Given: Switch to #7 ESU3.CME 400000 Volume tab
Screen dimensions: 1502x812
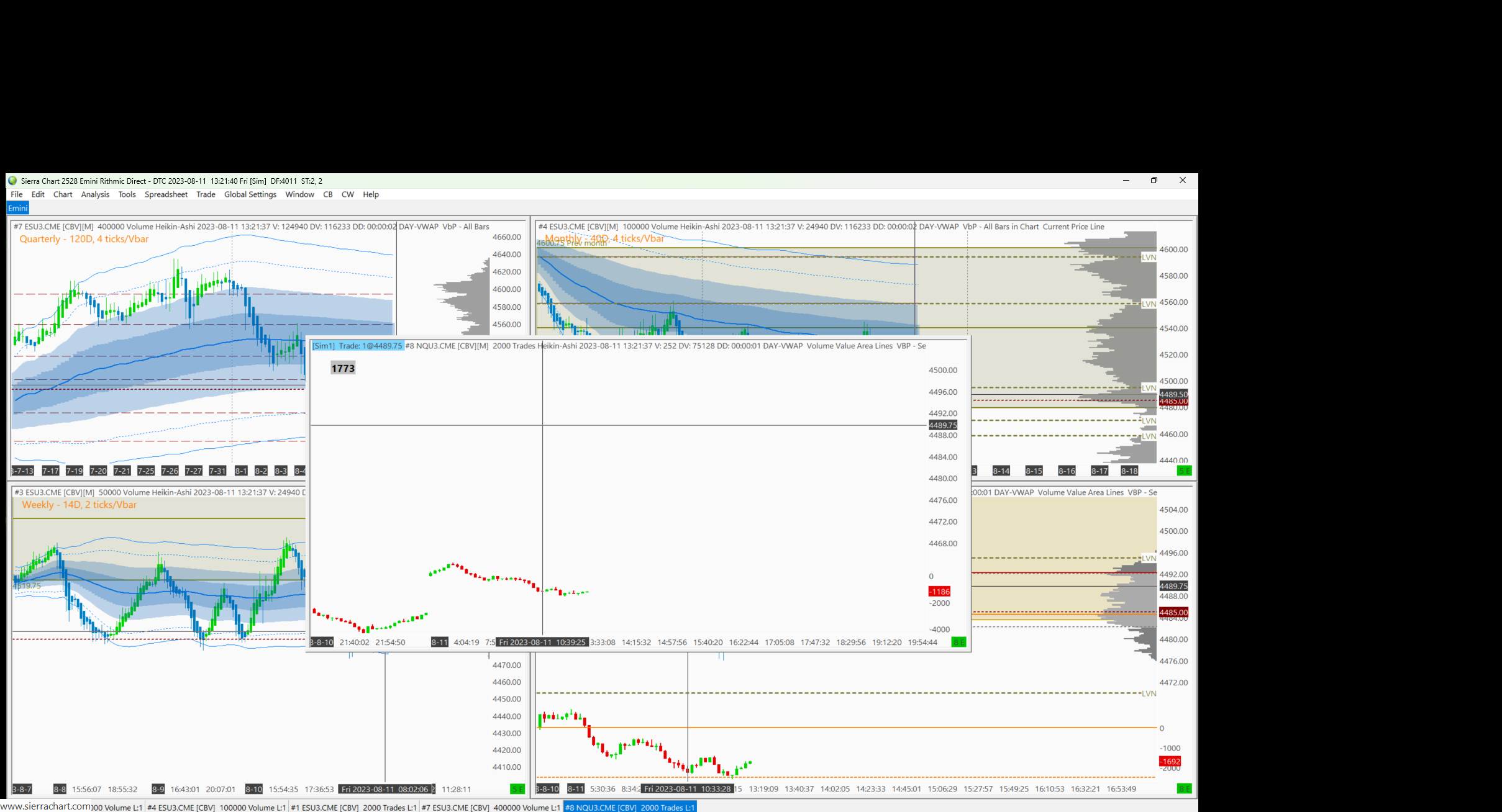Looking at the screenshot, I should tap(490, 807).
